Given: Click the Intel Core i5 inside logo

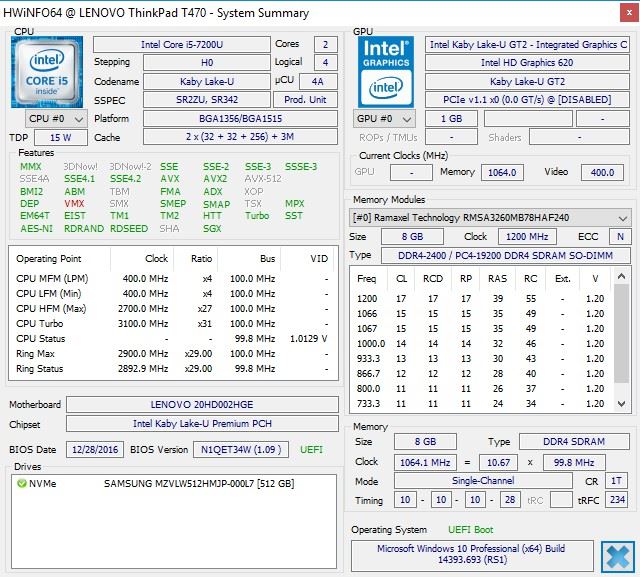Looking at the screenshot, I should 47,72.
